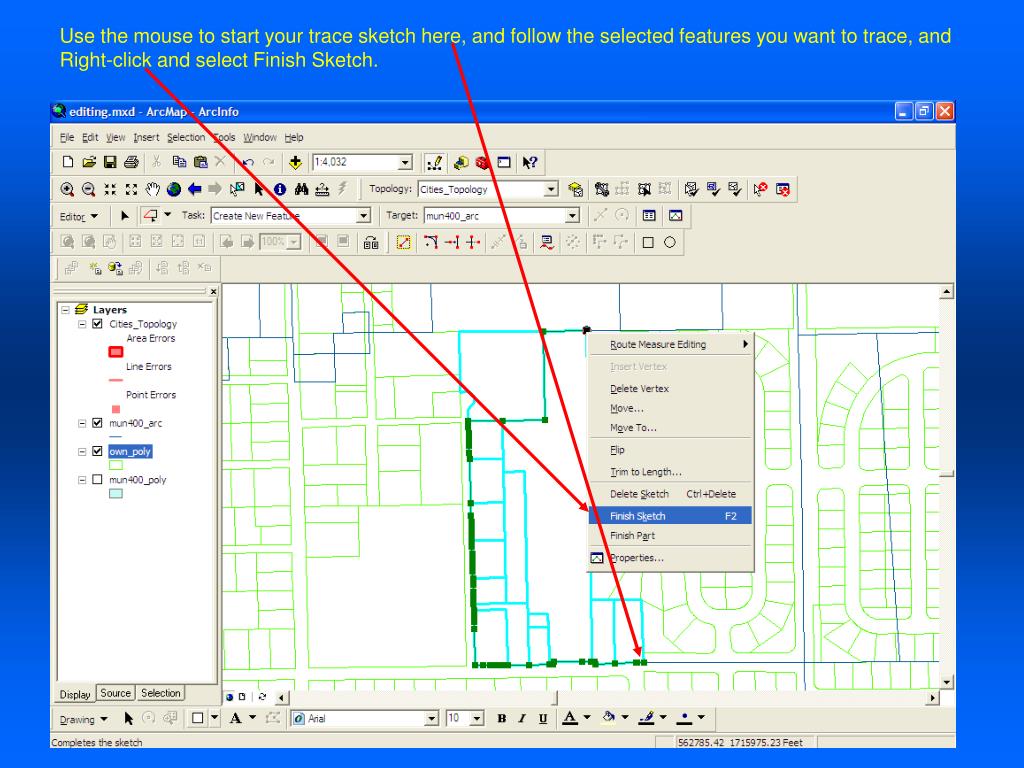Apply Bold text formatting
The width and height of the screenshot is (1024, 768).
(502, 718)
